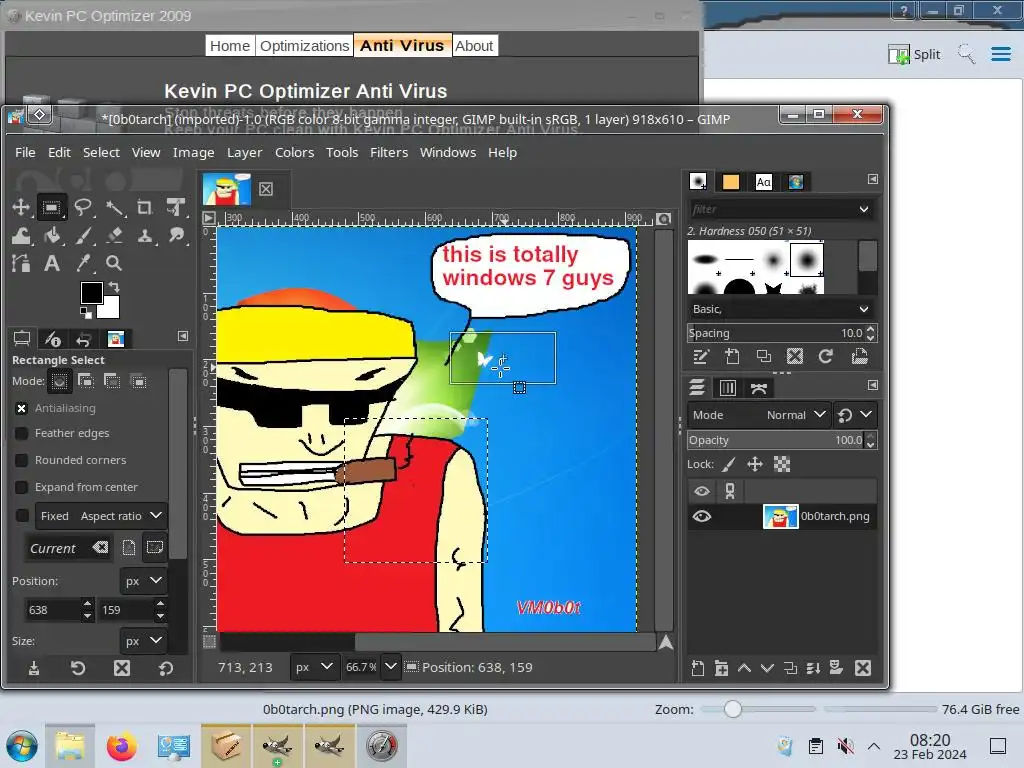Select the Fuzzy Select magic wand tool

click(x=115, y=208)
